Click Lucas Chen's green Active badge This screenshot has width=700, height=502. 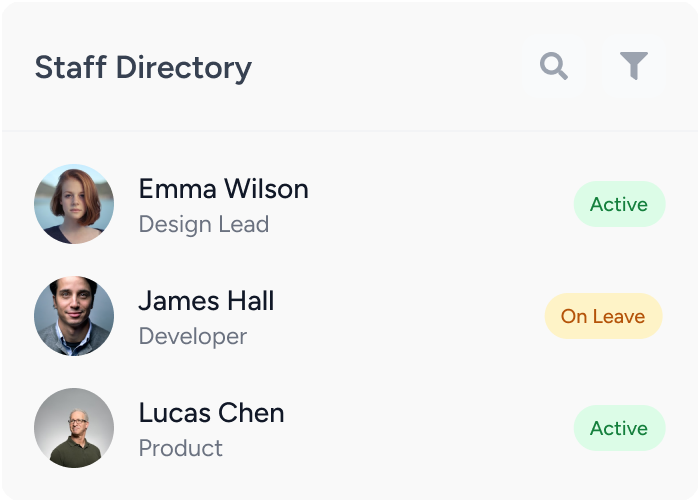pos(619,428)
